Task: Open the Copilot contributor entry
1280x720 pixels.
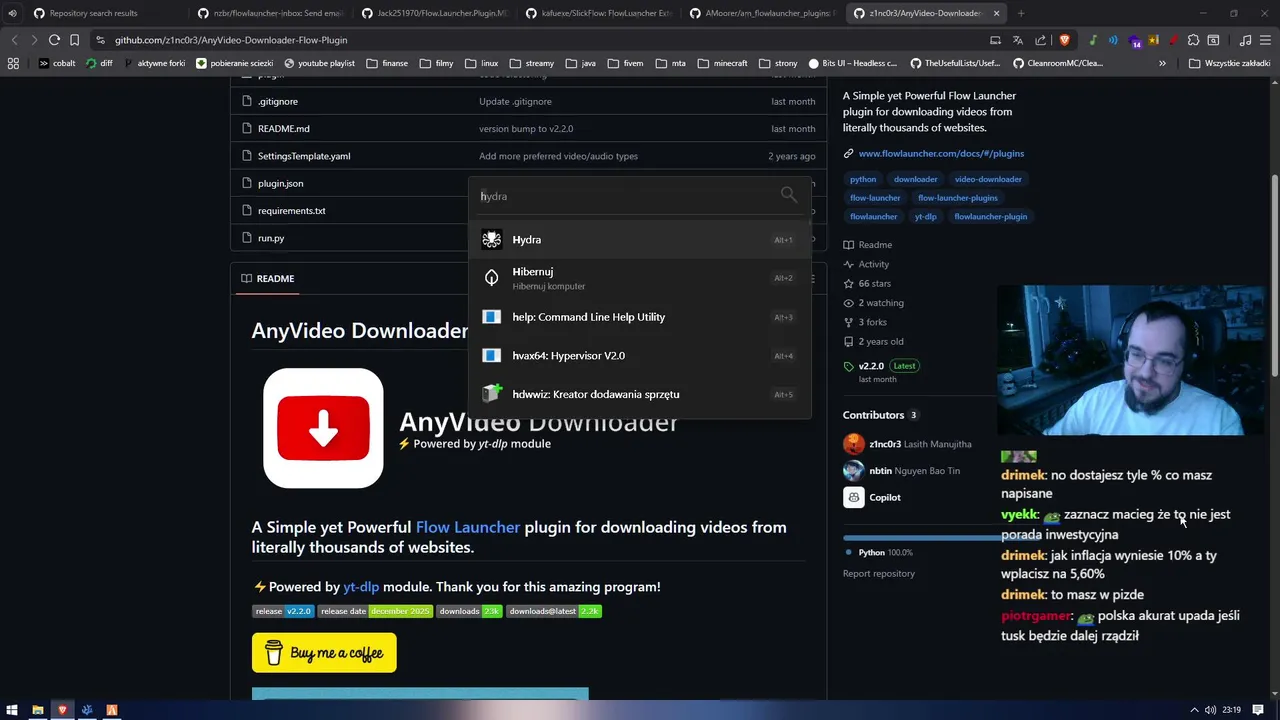Action: pos(872,497)
